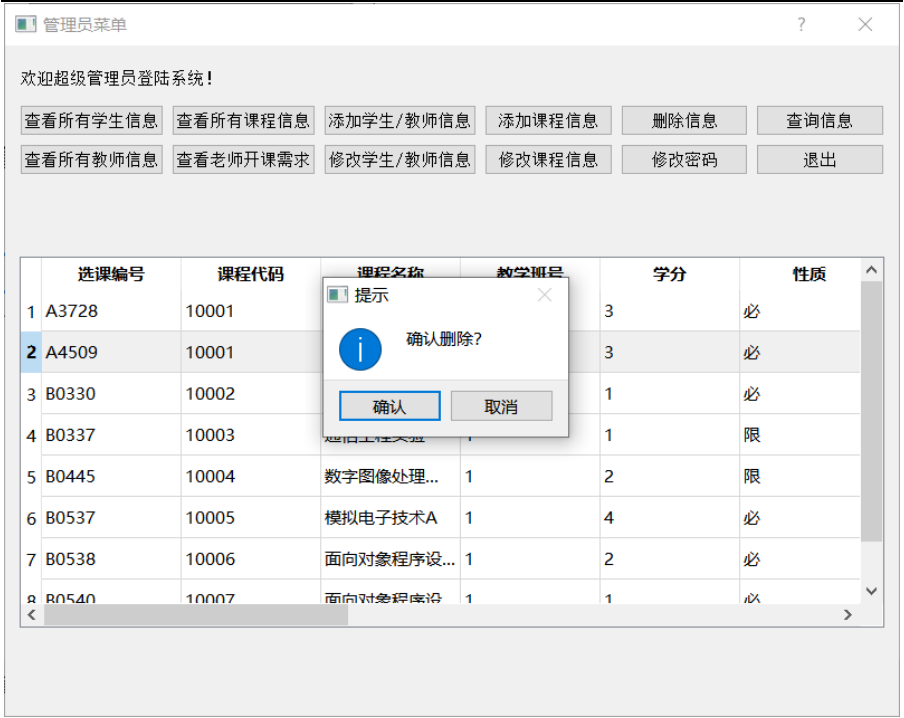Viewport: 904px width, 718px height.
Task: Sort by 选课编号 column header
Action: pyautogui.click(x=111, y=274)
